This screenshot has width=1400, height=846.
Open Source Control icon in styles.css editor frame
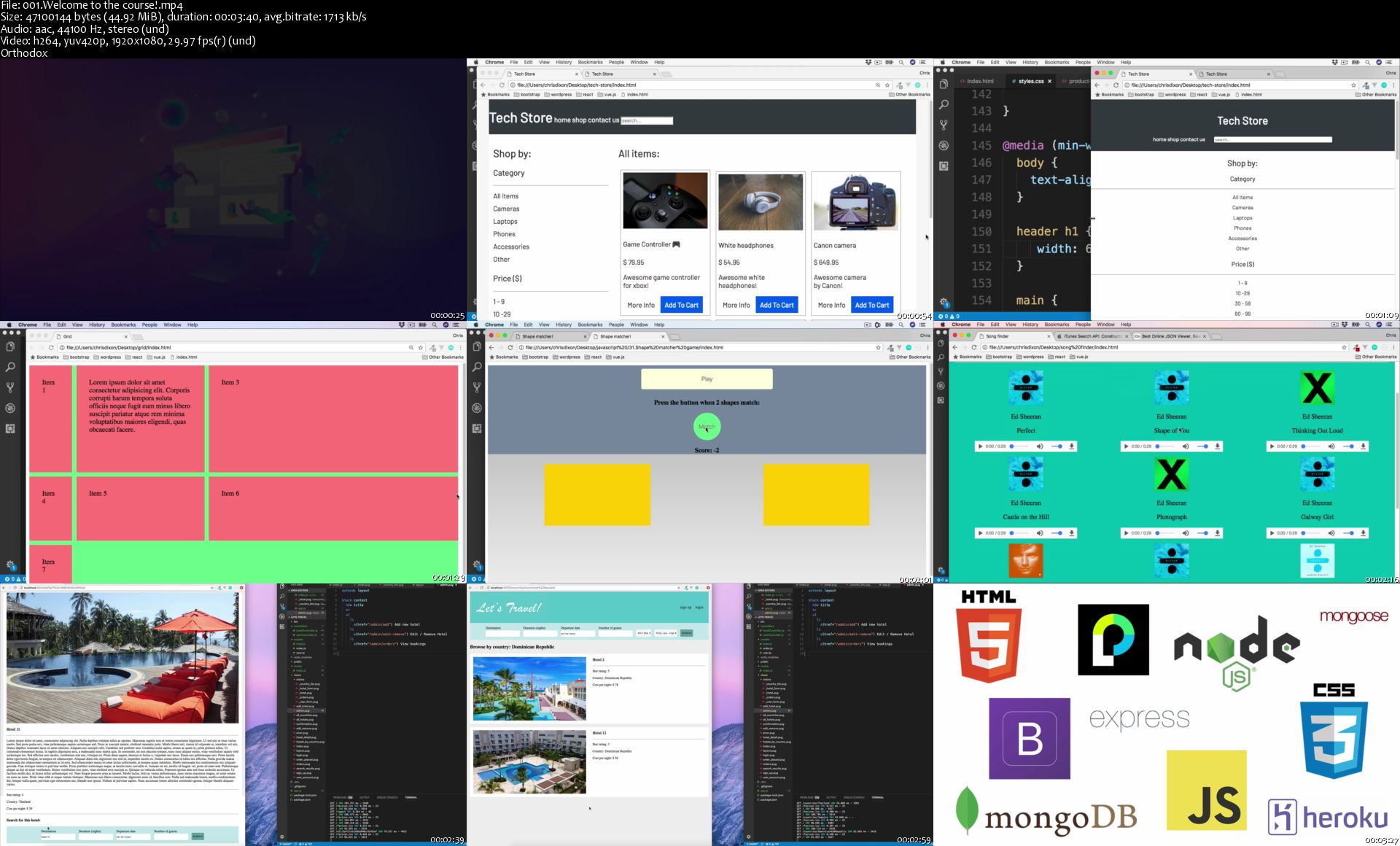point(944,125)
